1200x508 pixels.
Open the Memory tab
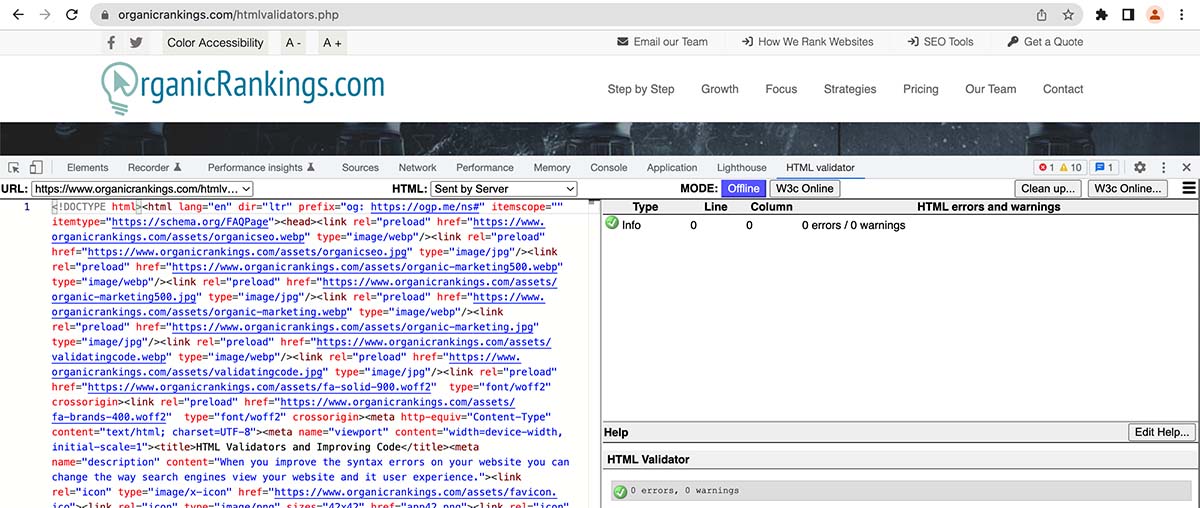tap(552, 168)
